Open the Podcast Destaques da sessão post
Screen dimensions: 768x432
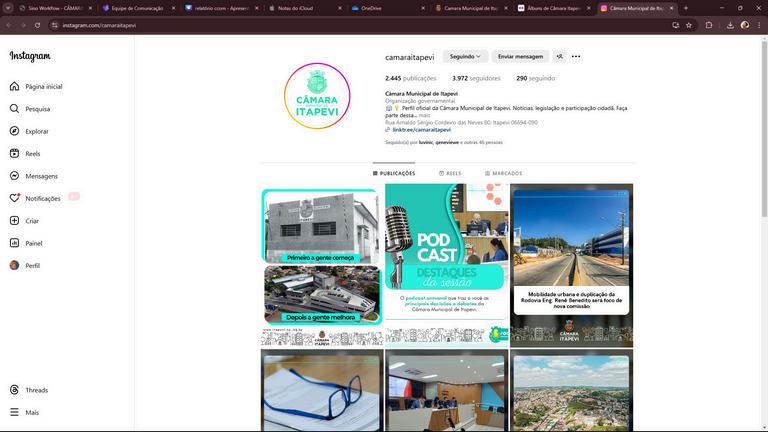[447, 265]
